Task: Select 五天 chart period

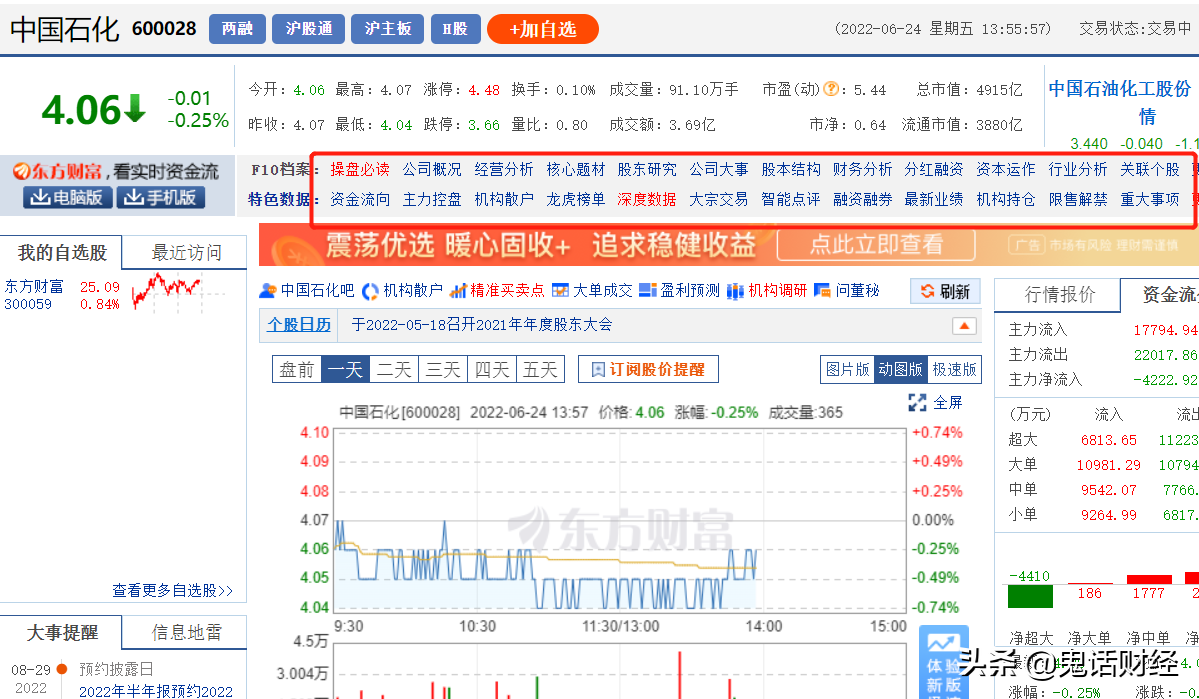Action: 540,369
